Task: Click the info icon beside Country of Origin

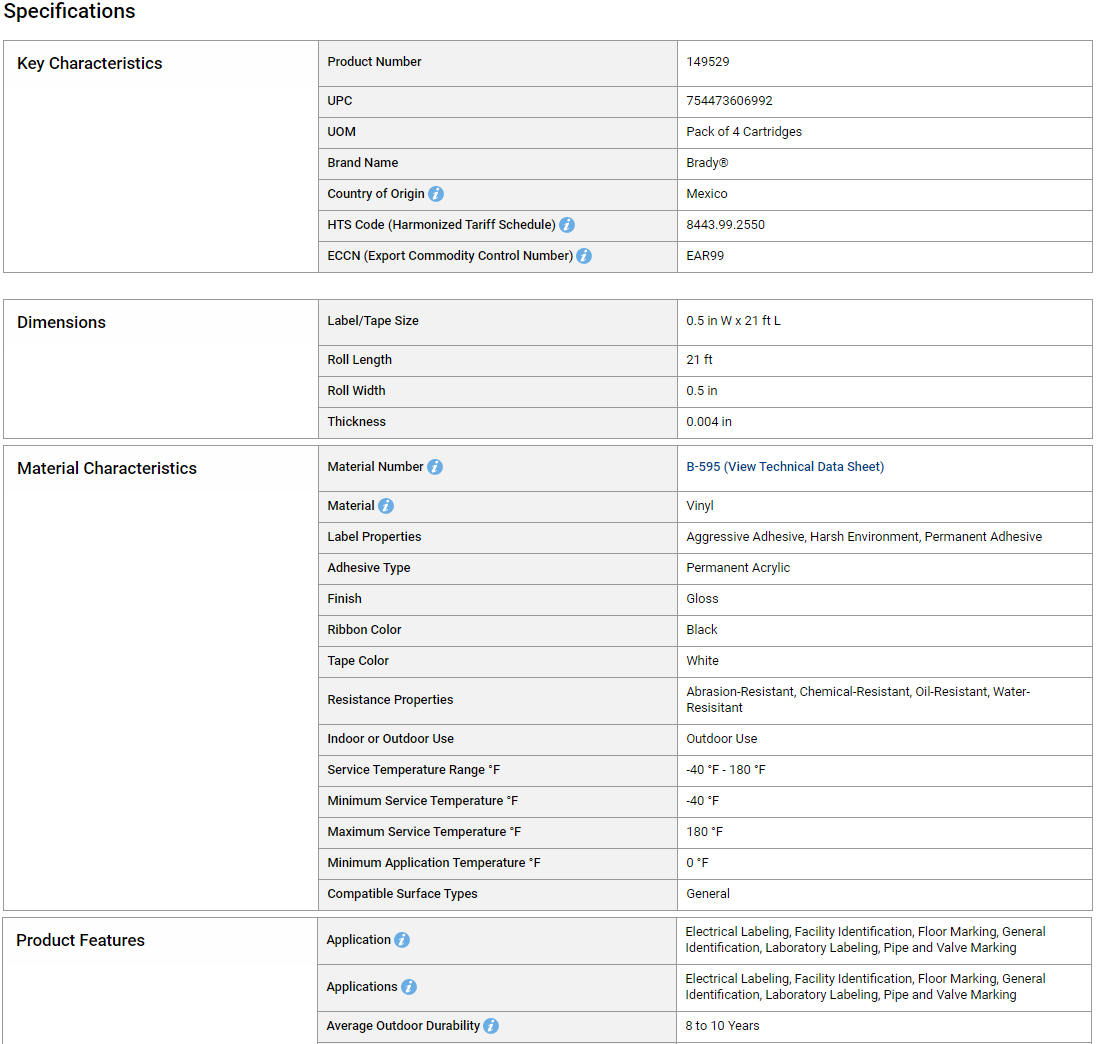Action: [436, 194]
